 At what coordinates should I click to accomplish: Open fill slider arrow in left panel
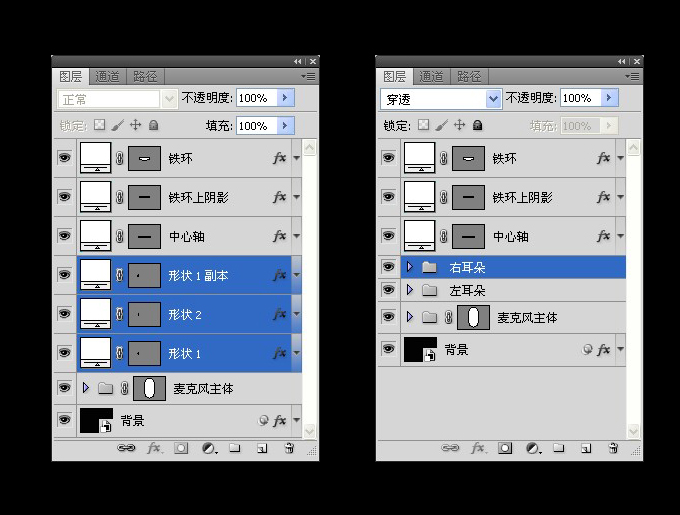click(285, 126)
